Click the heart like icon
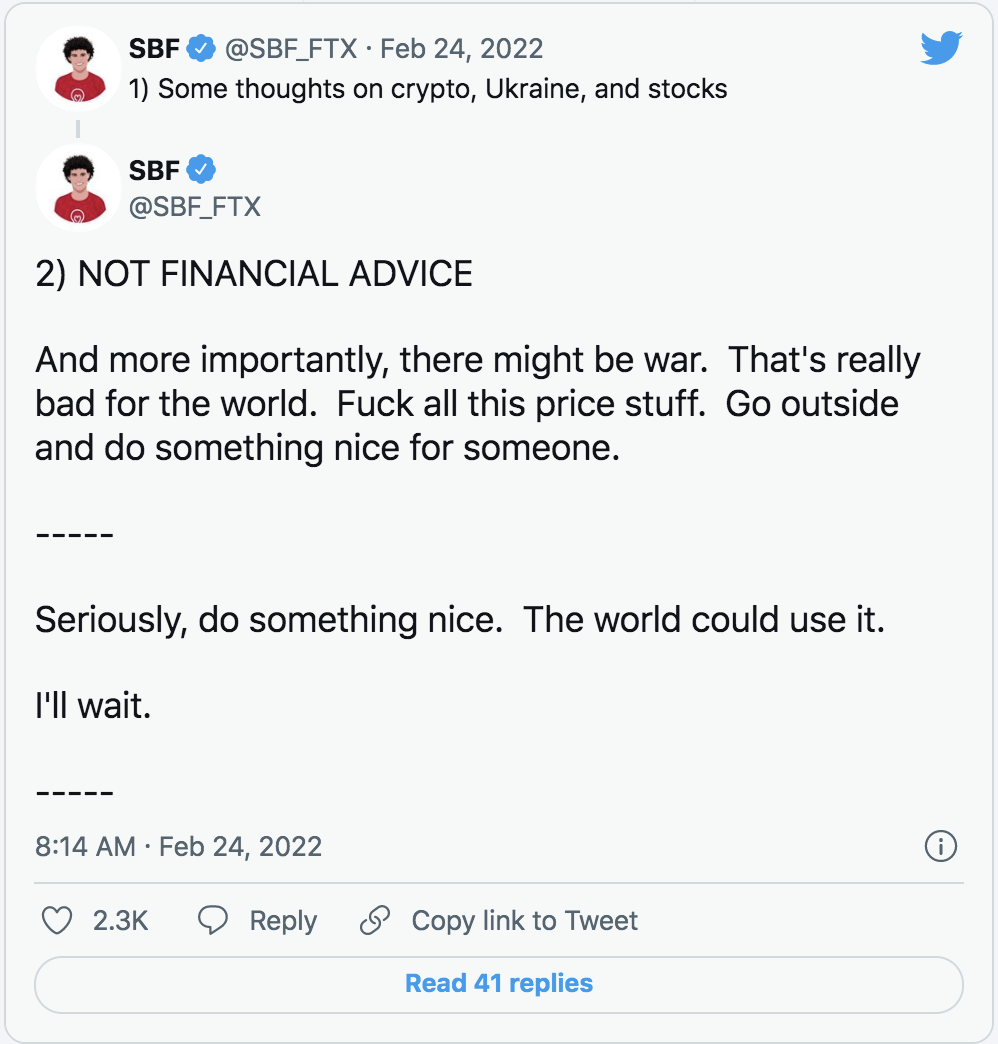The height and width of the screenshot is (1044, 998). [x=57, y=920]
